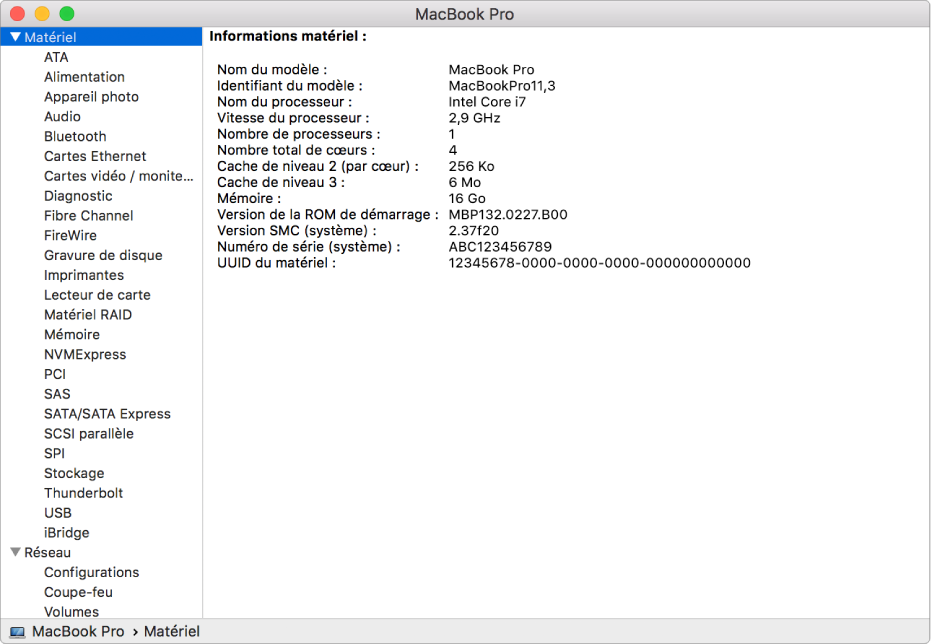Click the Nombre total de cœurs label
Screen dimensions: 931x644
tap(296, 150)
